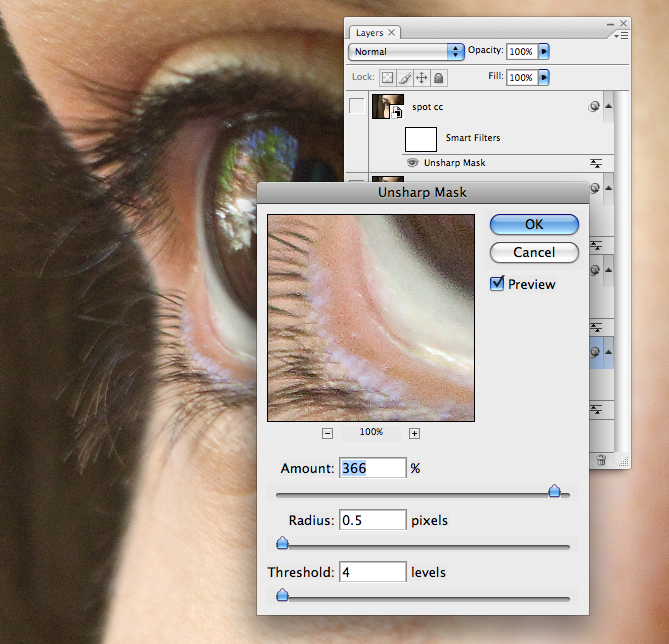669x644 pixels.
Task: Cancel the Unsharp Mask dialog
Action: 534,252
